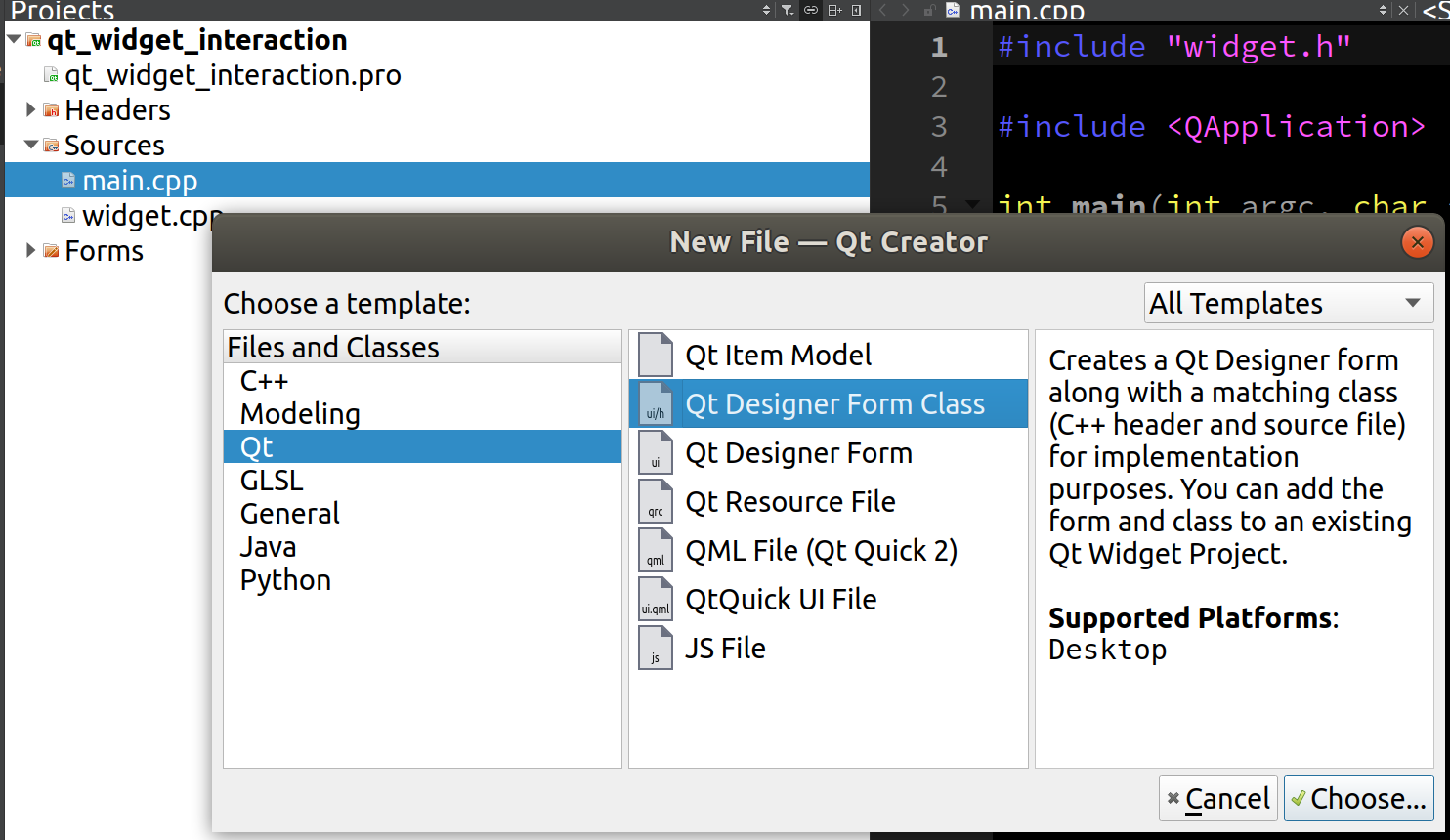Select the GLSL category
Viewport: 1450px width, 840px height.
(422, 480)
